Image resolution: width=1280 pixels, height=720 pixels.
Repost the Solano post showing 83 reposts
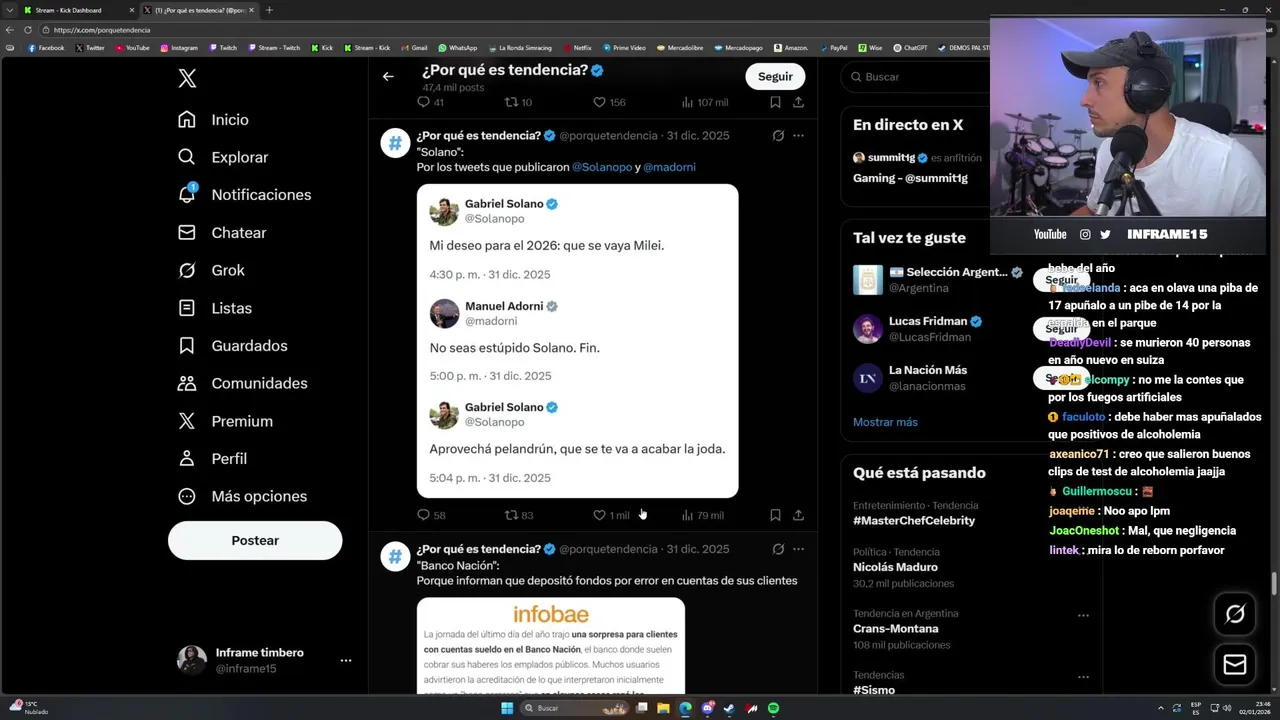[x=519, y=515]
